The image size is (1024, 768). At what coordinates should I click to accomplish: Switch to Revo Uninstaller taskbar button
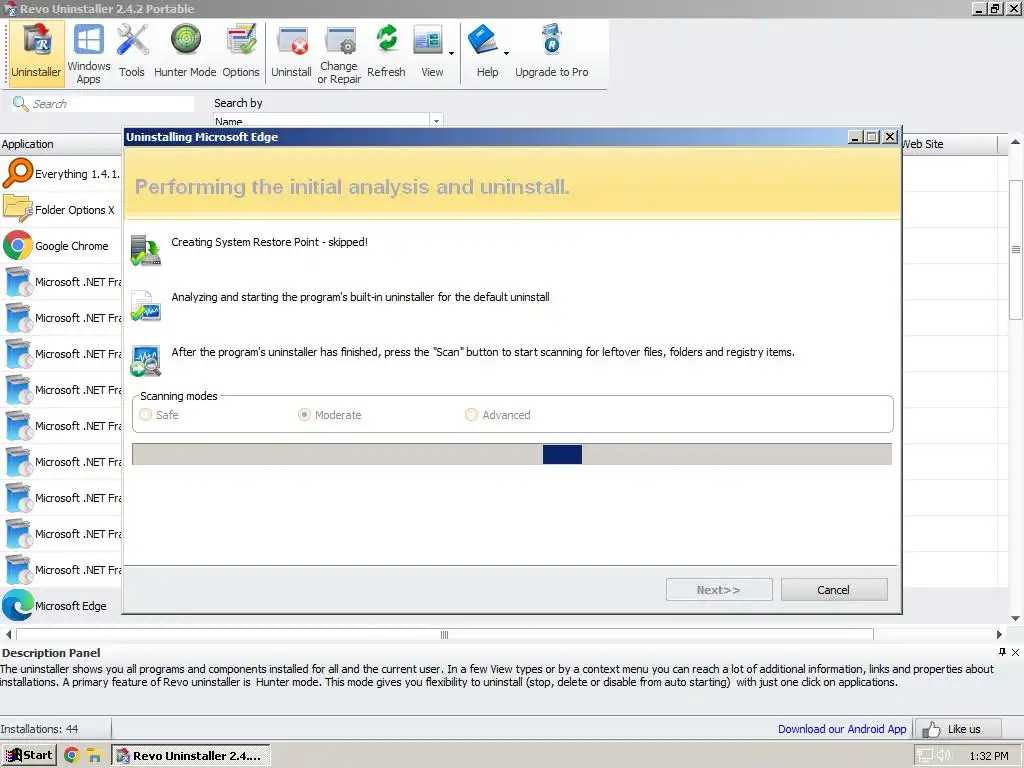[x=191, y=756]
